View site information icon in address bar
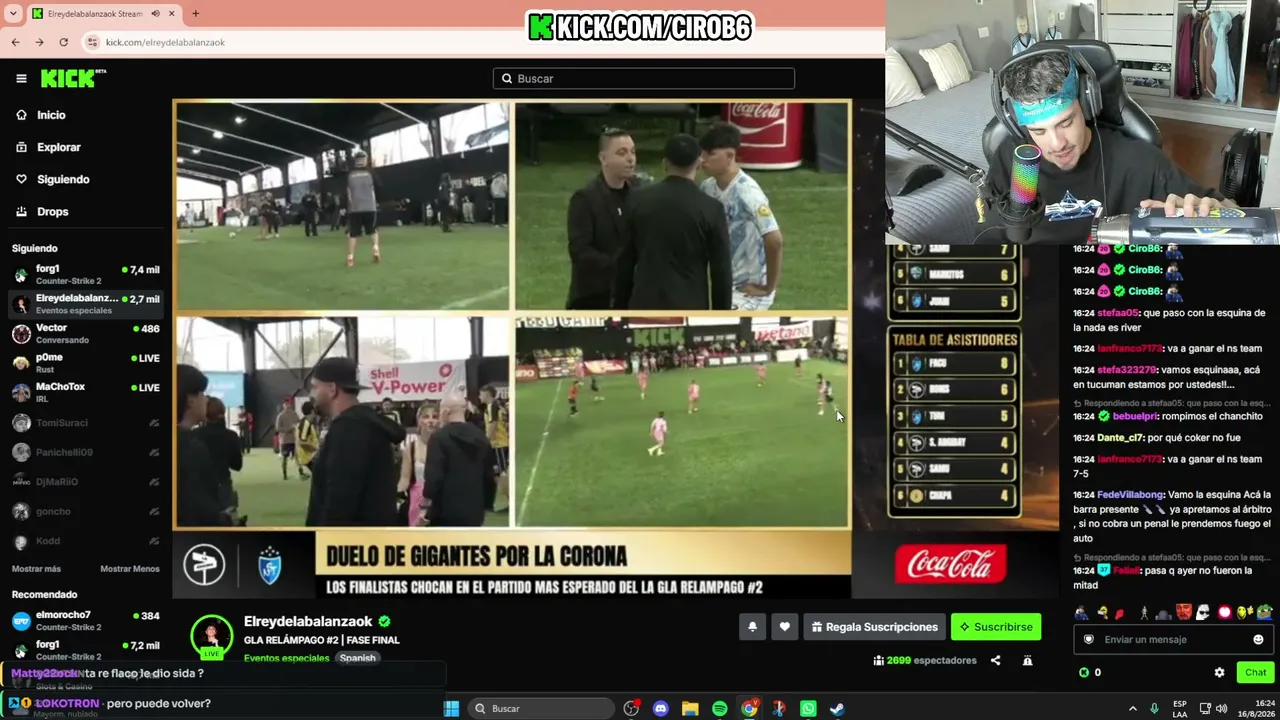1280x720 pixels. tap(93, 42)
